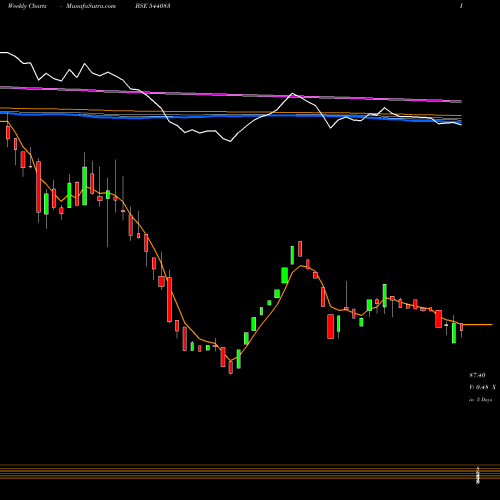Click the "87.40" price value
The image size is (500, 500).
477,375
